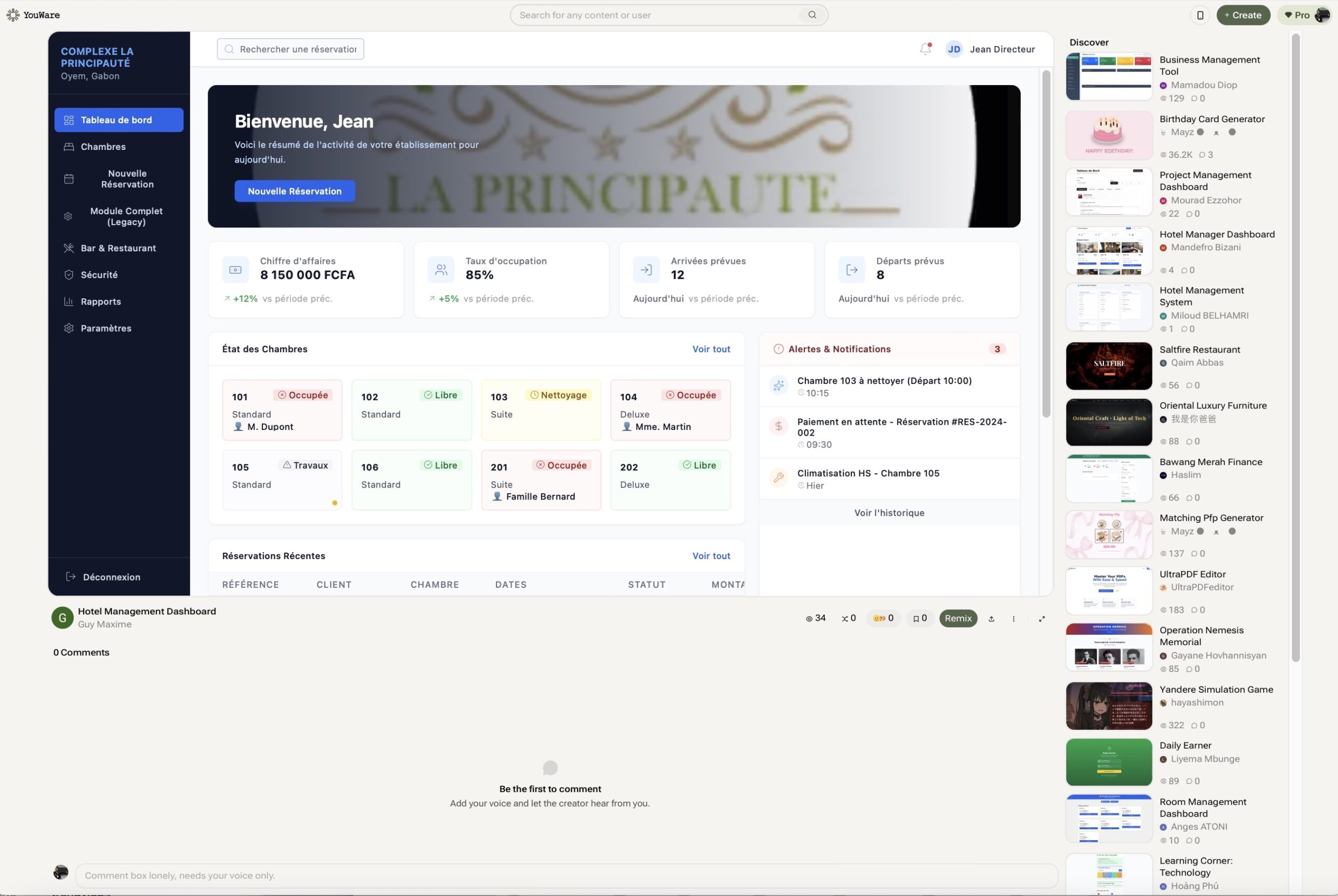Open the three-dot more options menu

pyautogui.click(x=1013, y=618)
